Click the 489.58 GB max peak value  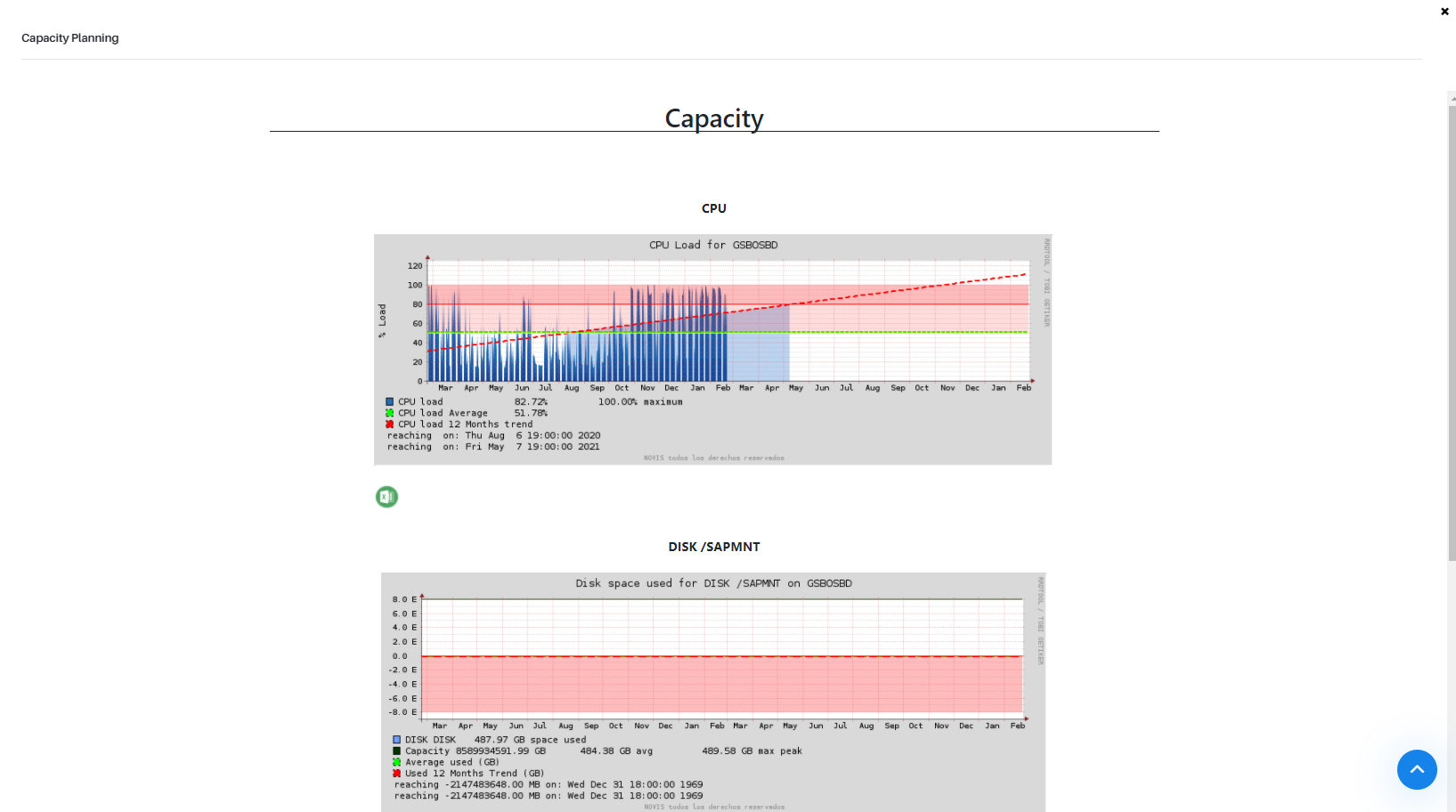(751, 751)
